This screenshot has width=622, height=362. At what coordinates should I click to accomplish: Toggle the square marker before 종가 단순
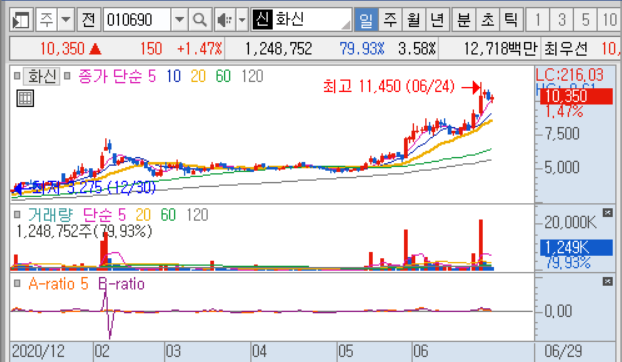pos(67,75)
